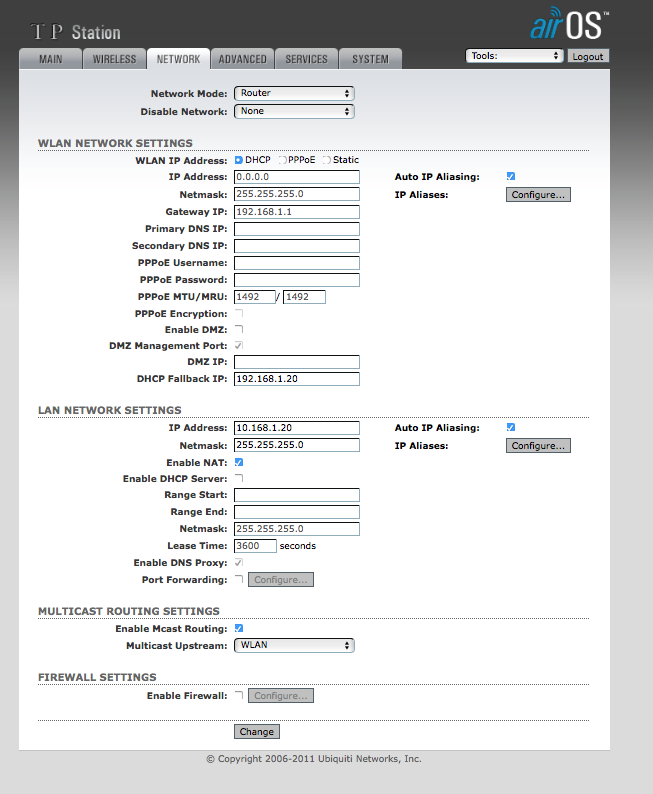The height and width of the screenshot is (794, 653).
Task: Open the System tab
Action: [370, 59]
